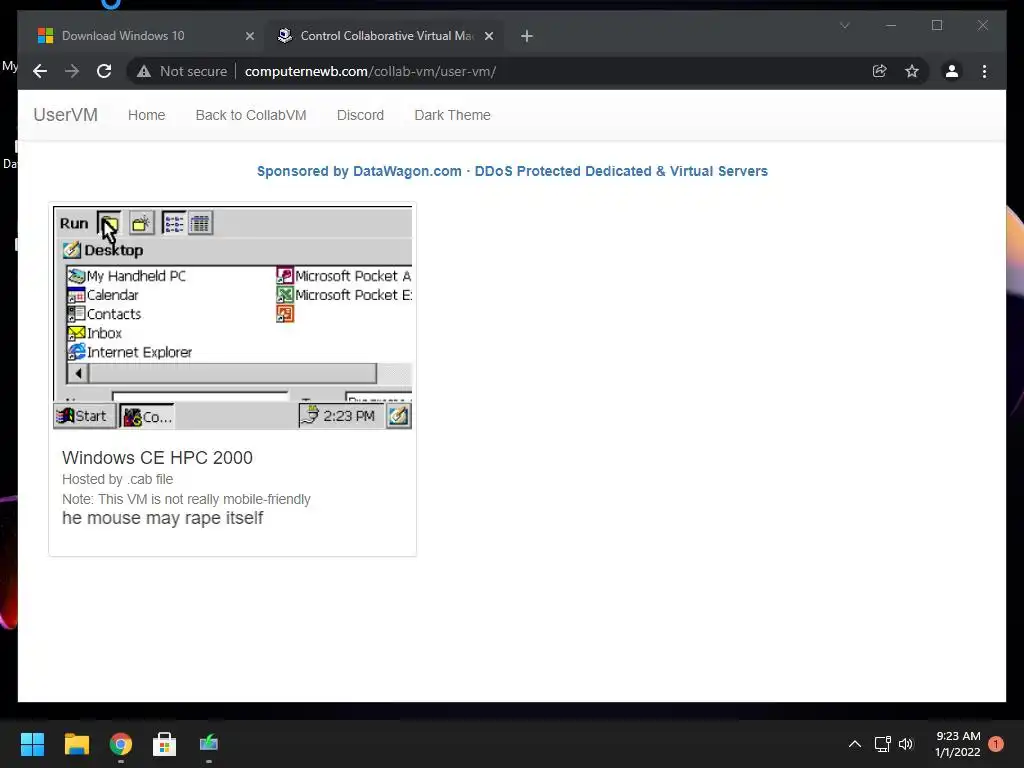The width and height of the screenshot is (1024, 768).
Task: Expand the hidden tray icons chevron
Action: coord(855,744)
